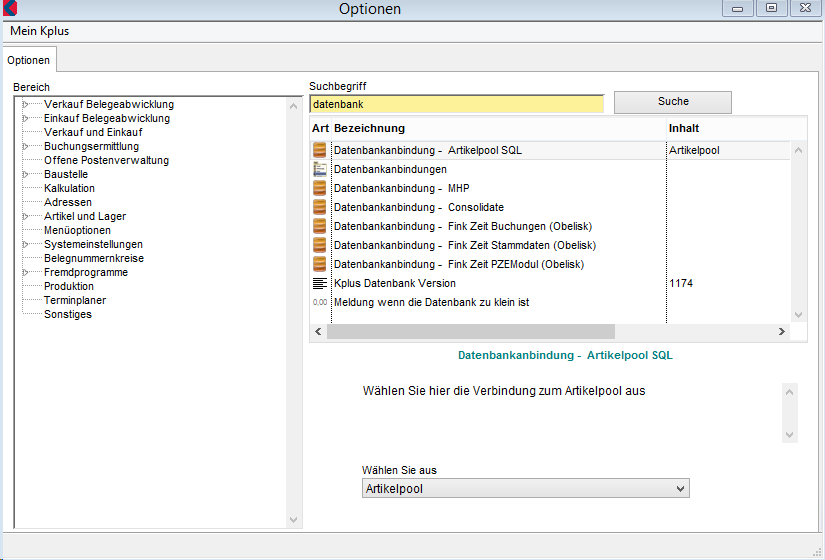Click the Artikelpool value in Inhalt column
The height and width of the screenshot is (560, 825).
(694, 150)
